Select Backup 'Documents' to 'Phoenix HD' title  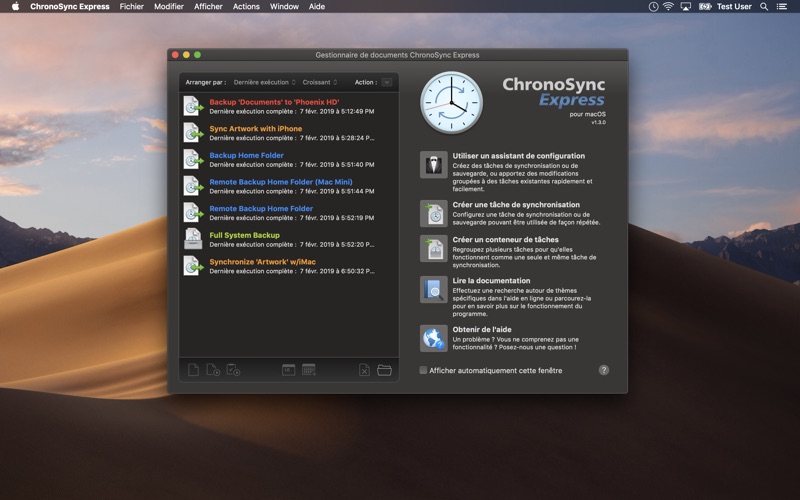[274, 102]
